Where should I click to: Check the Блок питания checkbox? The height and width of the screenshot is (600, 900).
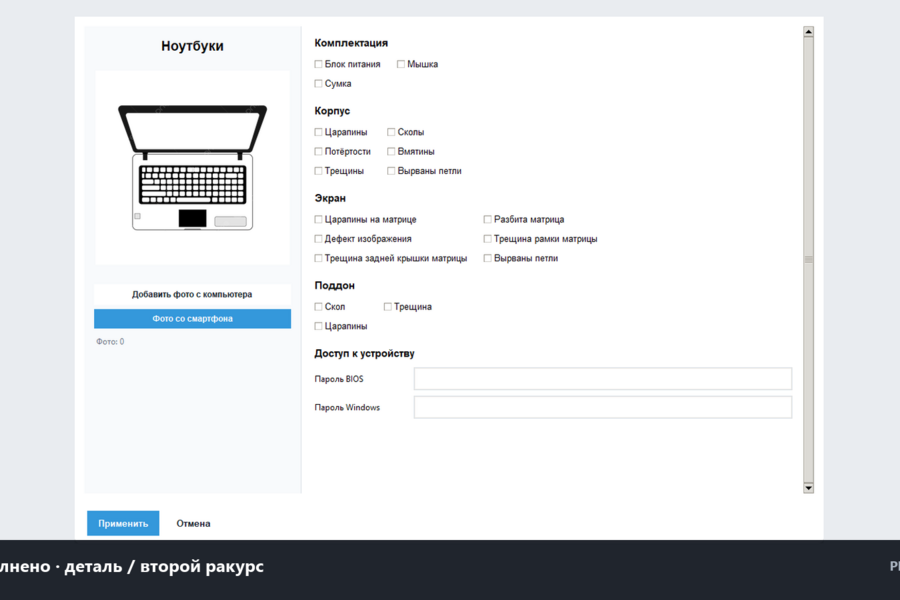(x=318, y=64)
